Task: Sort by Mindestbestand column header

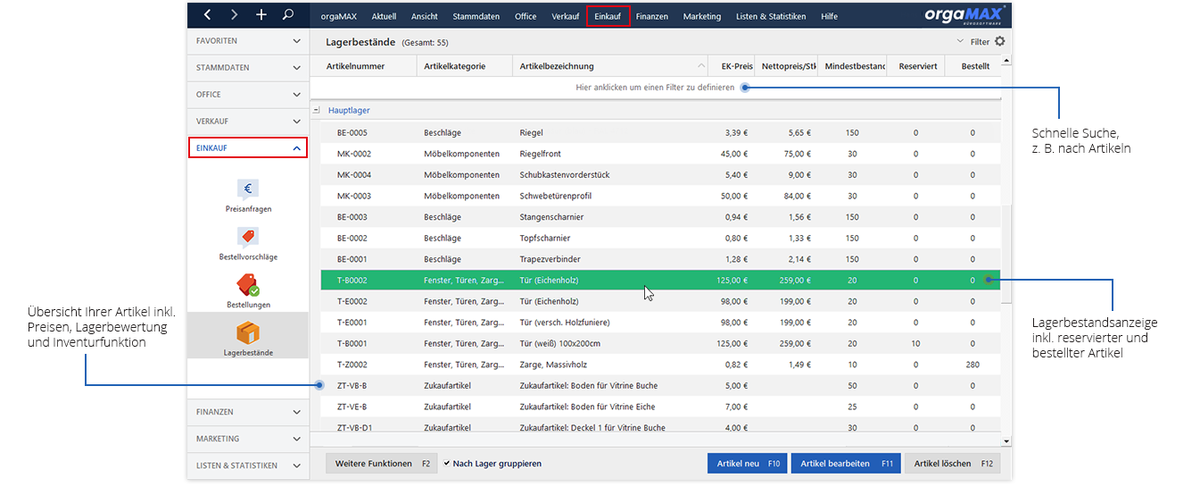Action: pyautogui.click(x=853, y=67)
